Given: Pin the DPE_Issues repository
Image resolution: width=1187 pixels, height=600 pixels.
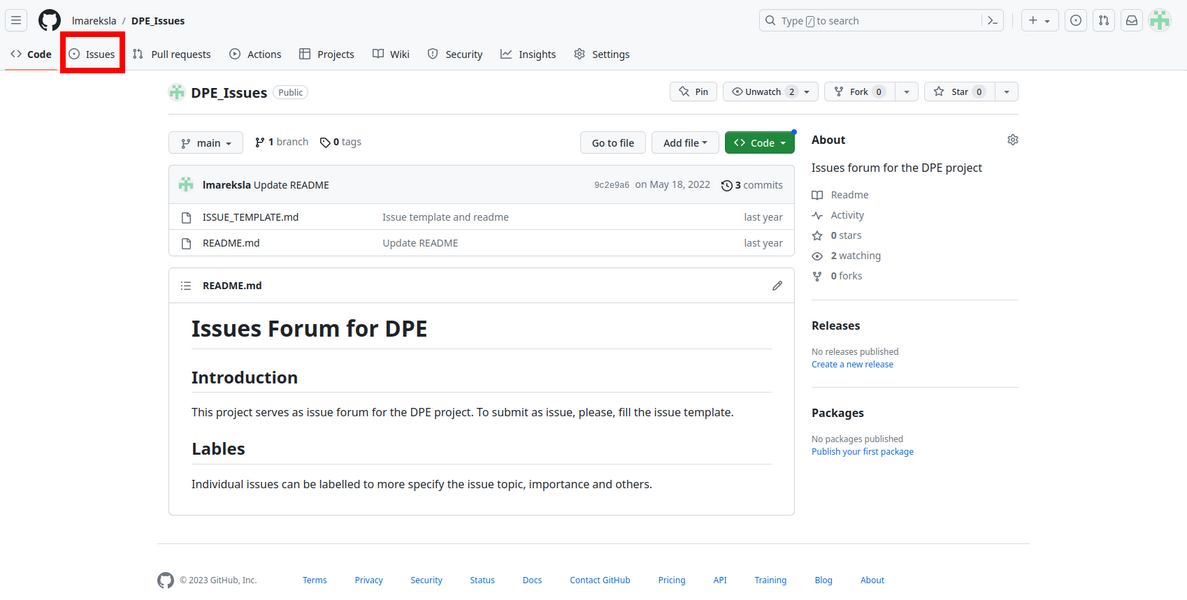Looking at the screenshot, I should [x=693, y=91].
